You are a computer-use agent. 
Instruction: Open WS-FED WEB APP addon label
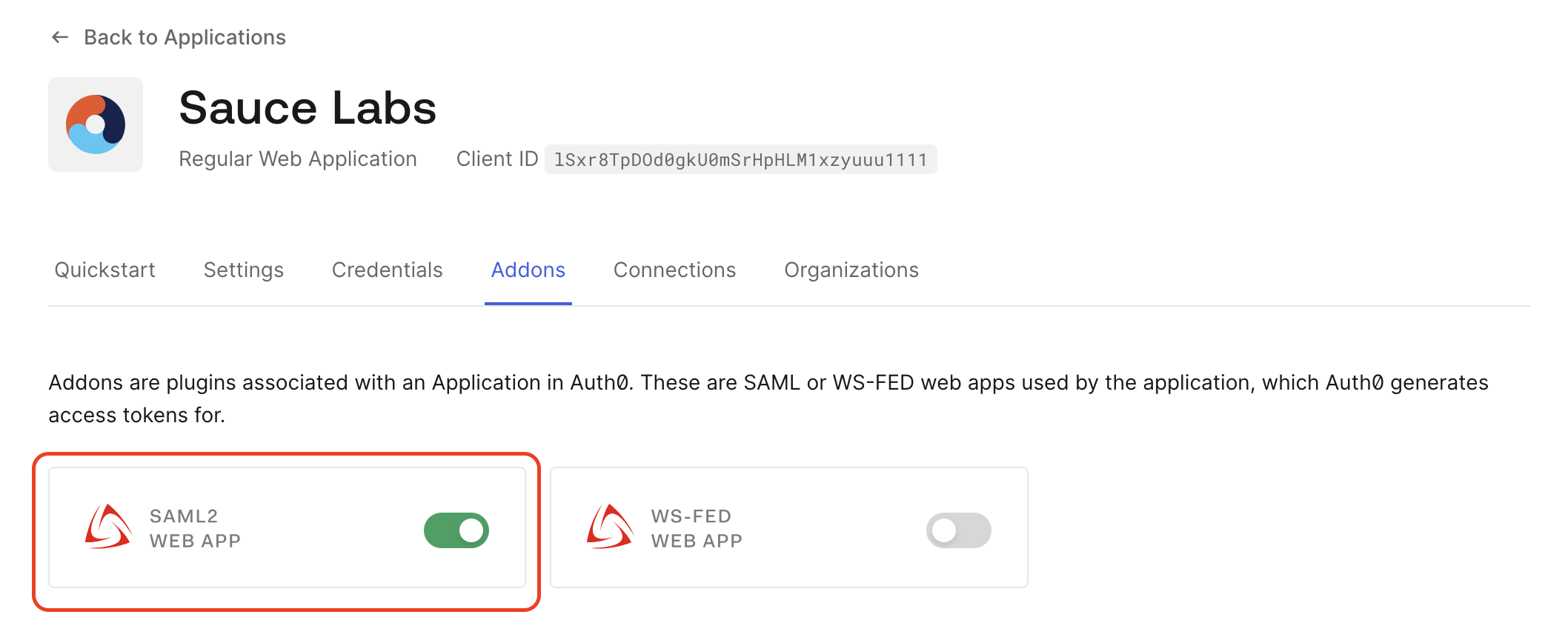tap(697, 529)
